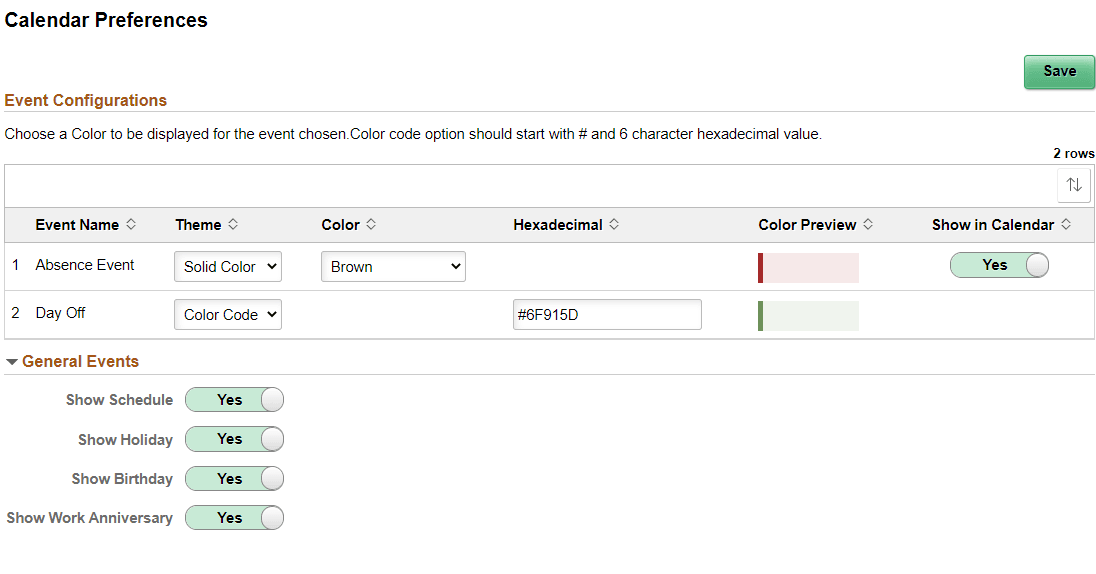Edit the #6F915D hexadecimal field
Screen dimensions: 1096x574
point(607,315)
